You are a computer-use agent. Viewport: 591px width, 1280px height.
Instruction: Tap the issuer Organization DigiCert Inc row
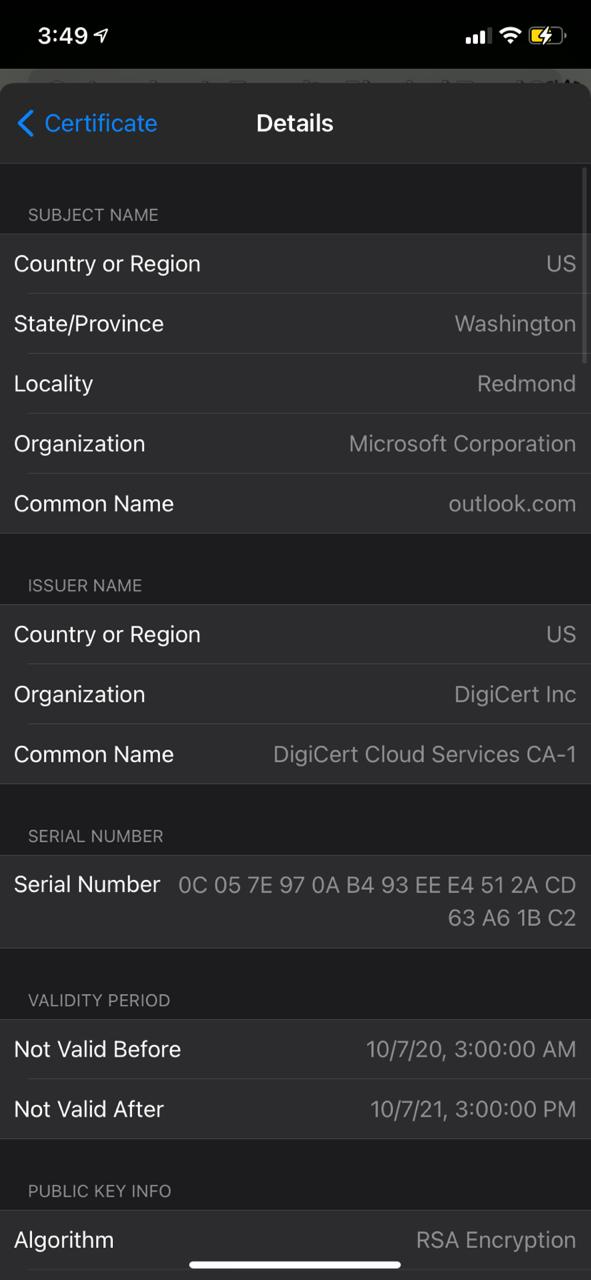(295, 695)
